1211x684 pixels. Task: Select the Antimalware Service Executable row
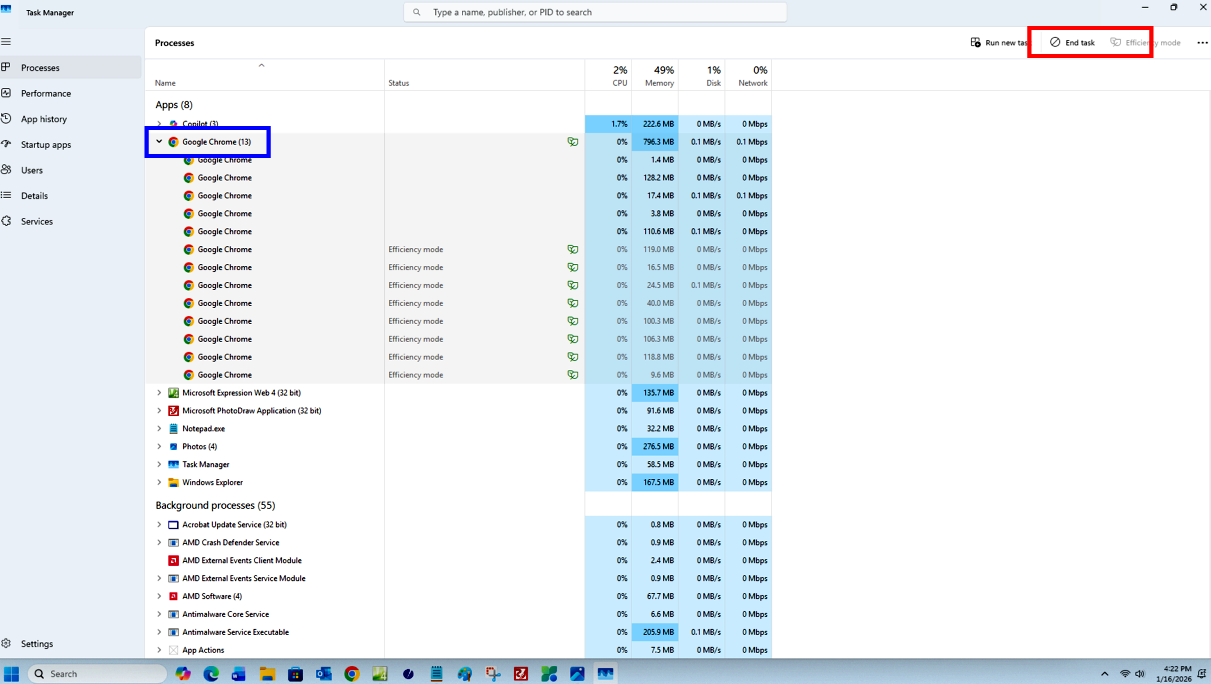235,632
